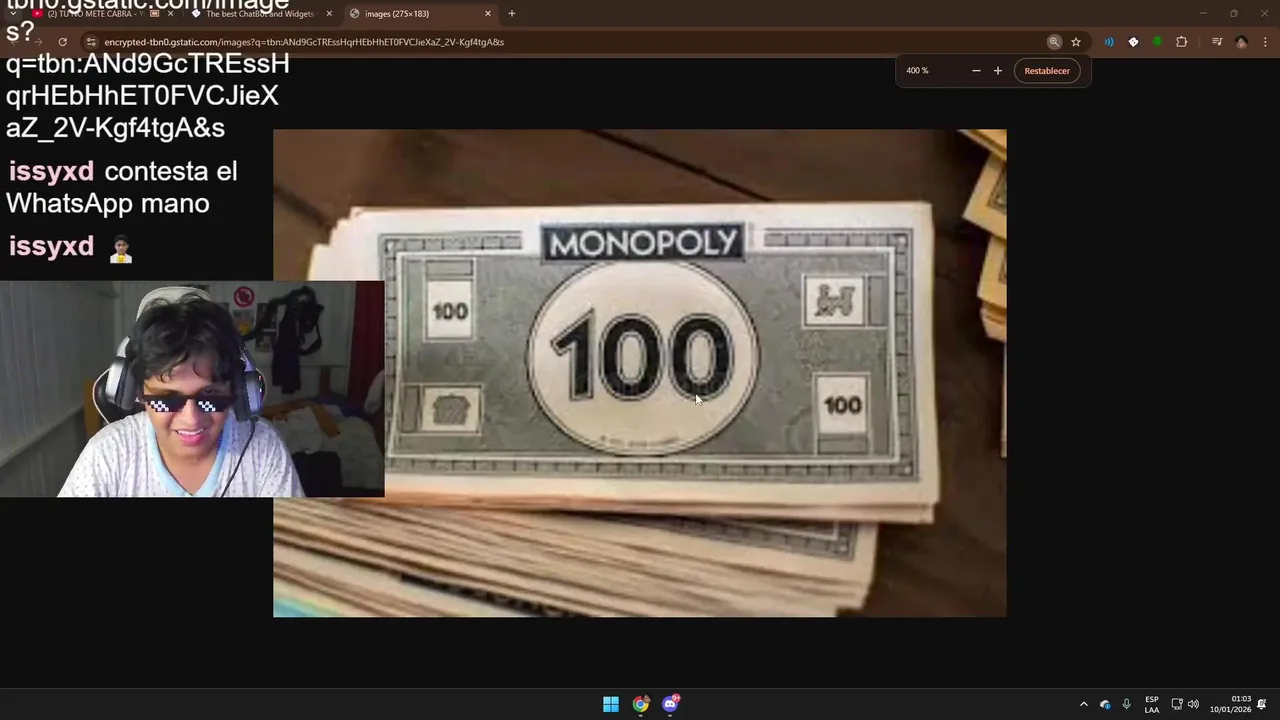Switch to The best ChatBot and Widgets tab
This screenshot has height=720, width=1280.
click(260, 14)
